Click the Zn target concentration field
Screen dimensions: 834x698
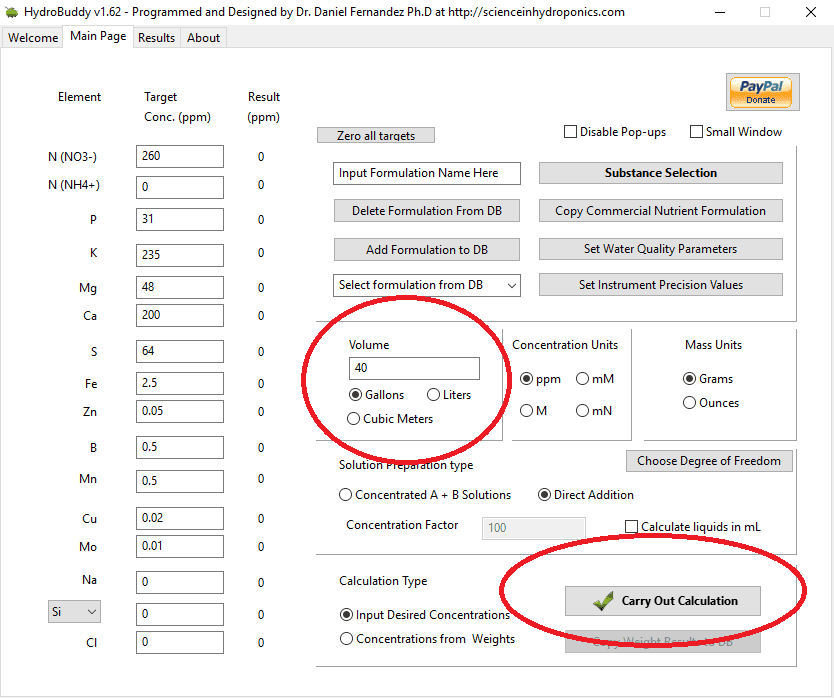coord(180,411)
